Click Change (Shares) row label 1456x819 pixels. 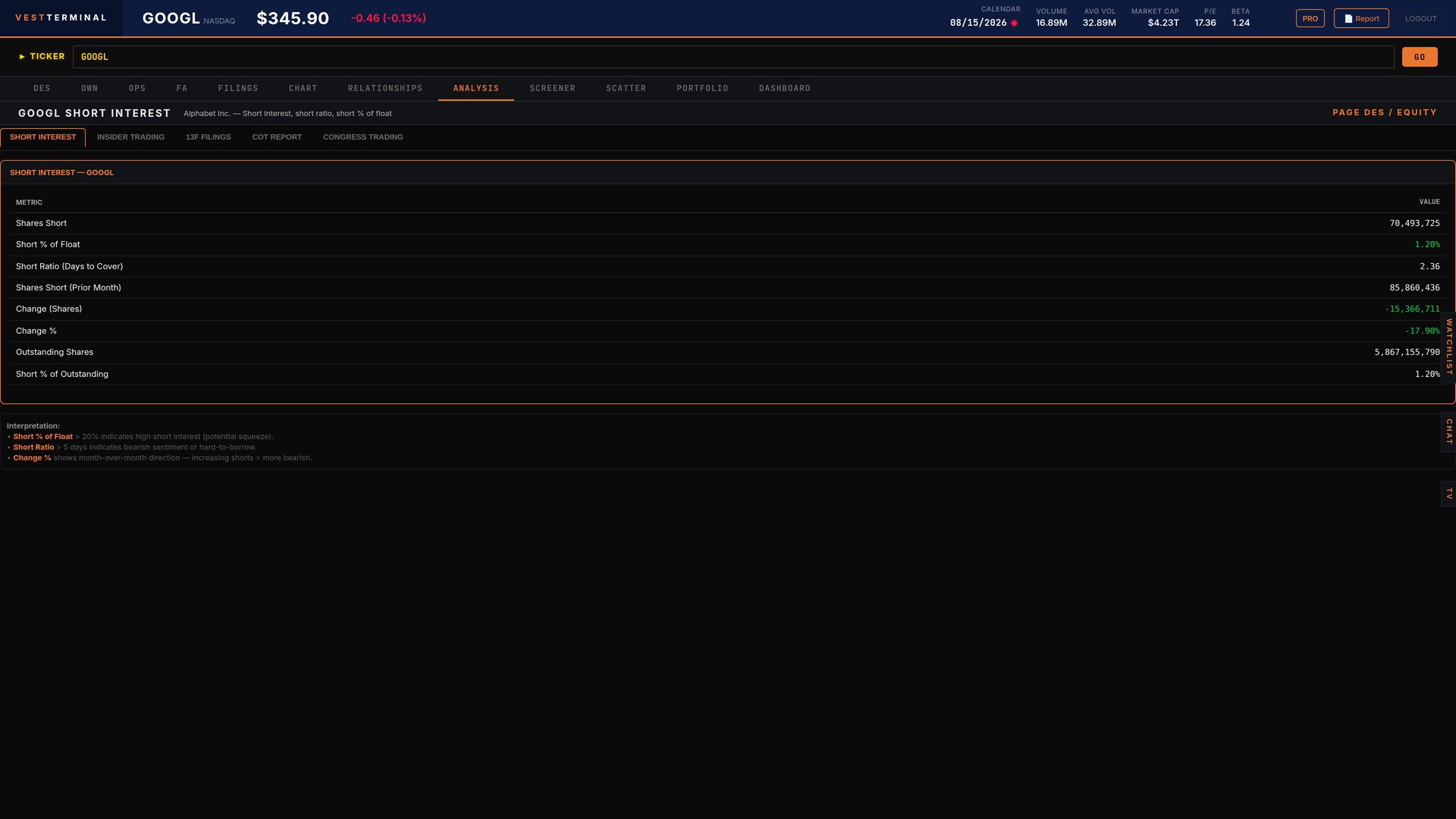(49, 309)
